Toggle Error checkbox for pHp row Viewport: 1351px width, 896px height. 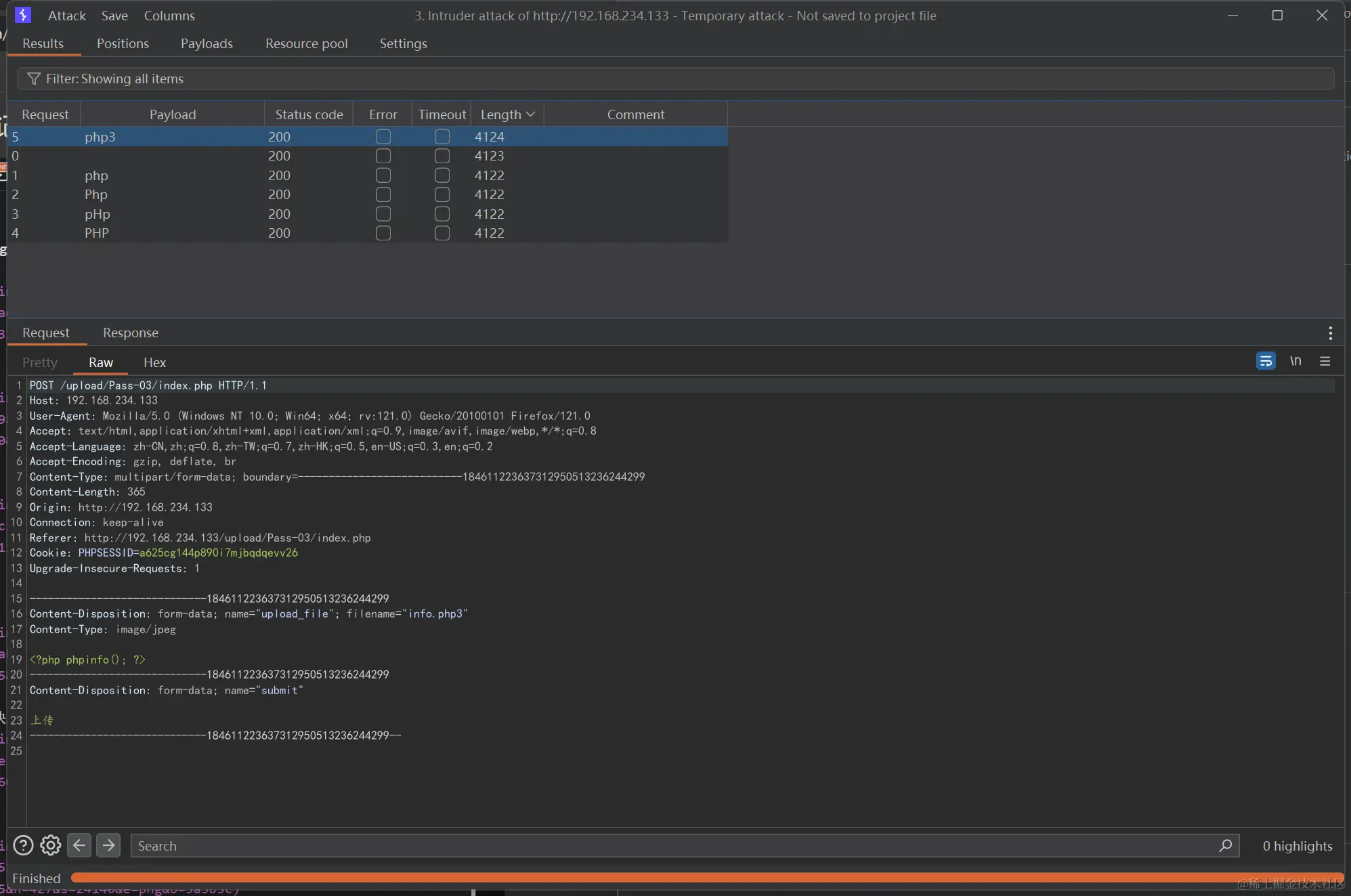coord(383,214)
